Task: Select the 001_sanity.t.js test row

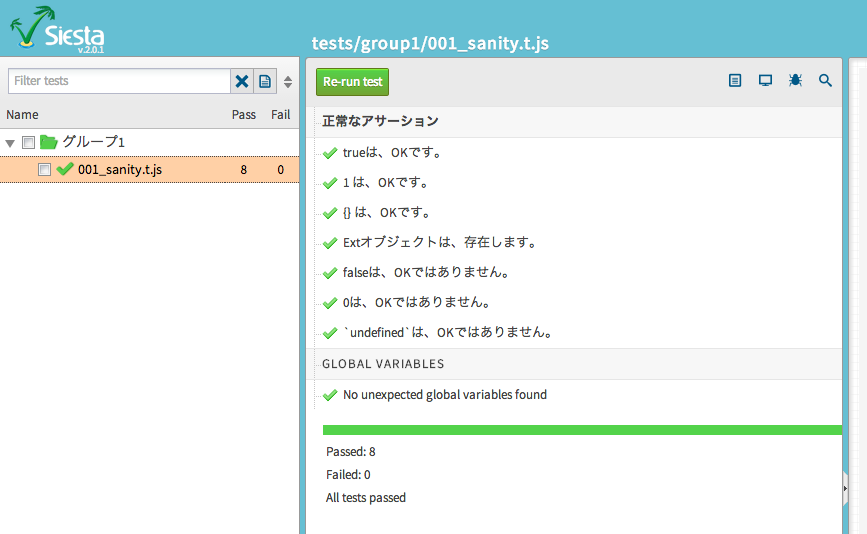Action: click(x=149, y=170)
